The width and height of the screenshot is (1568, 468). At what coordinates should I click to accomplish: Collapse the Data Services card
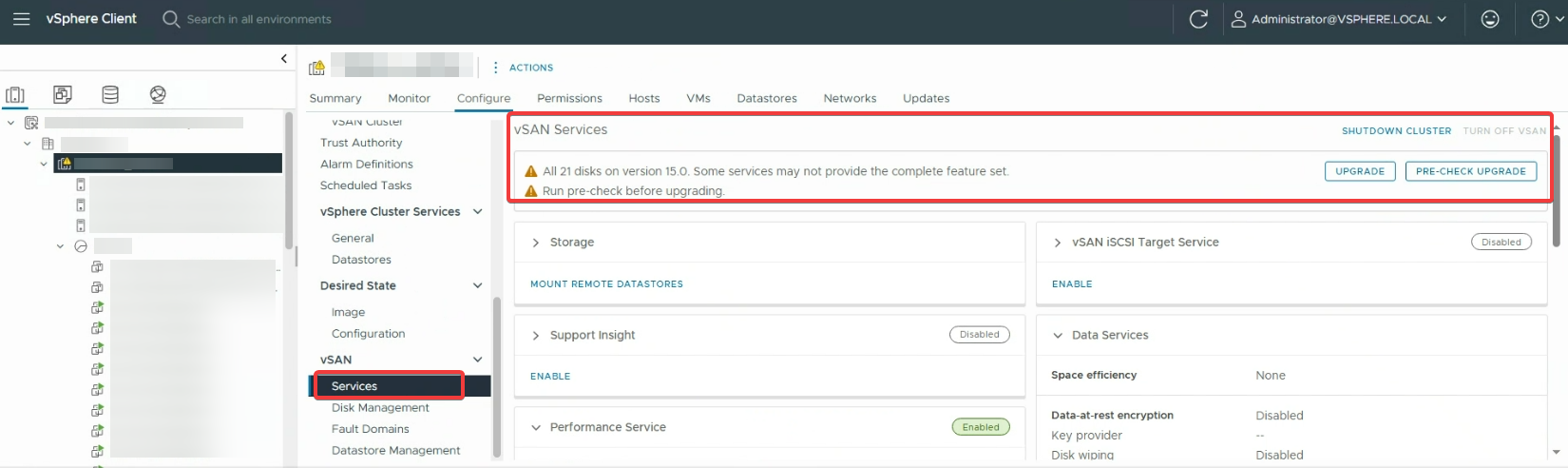pos(1058,335)
